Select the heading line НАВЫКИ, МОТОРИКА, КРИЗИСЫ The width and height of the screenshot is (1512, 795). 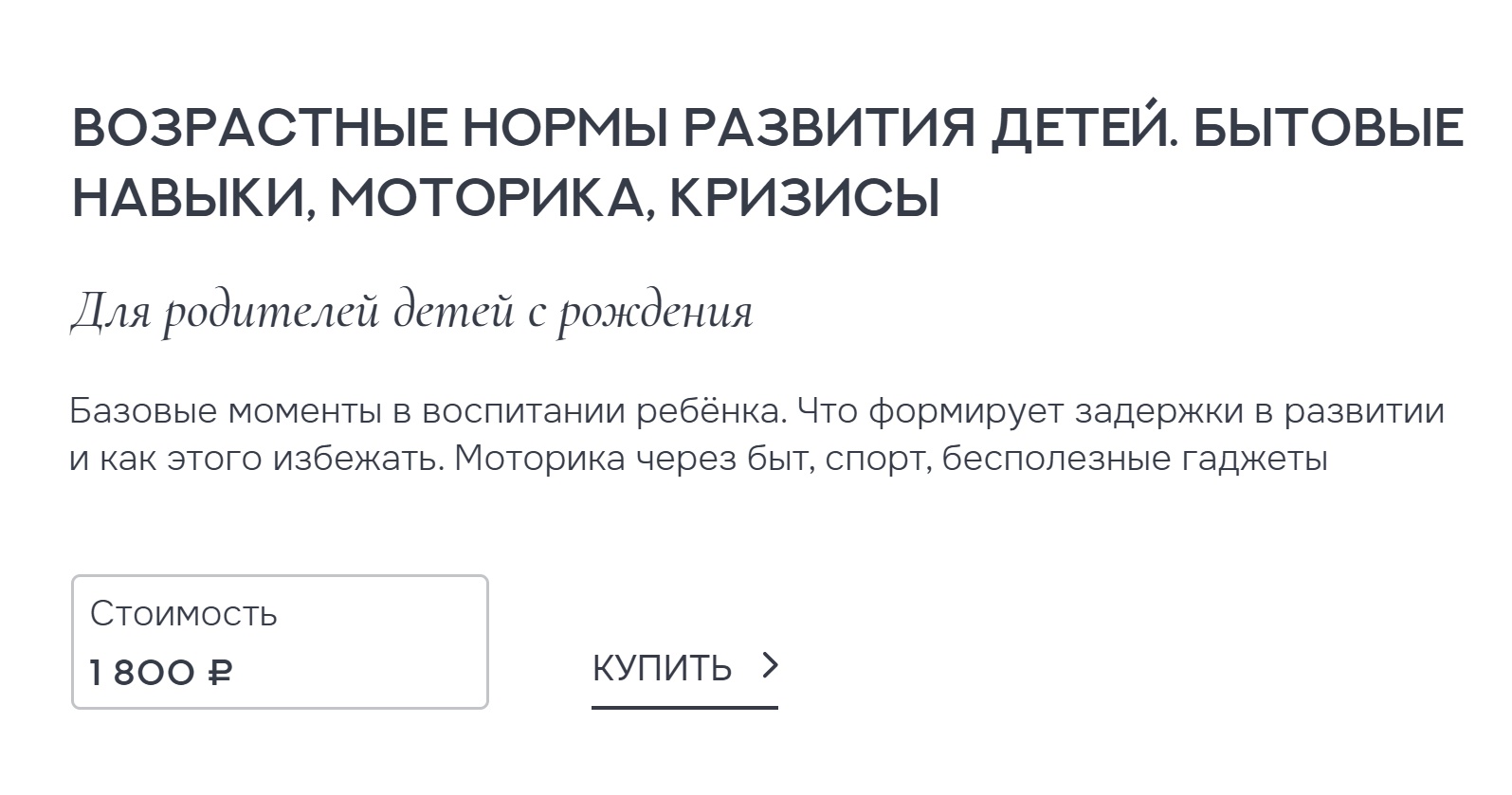pos(507,198)
